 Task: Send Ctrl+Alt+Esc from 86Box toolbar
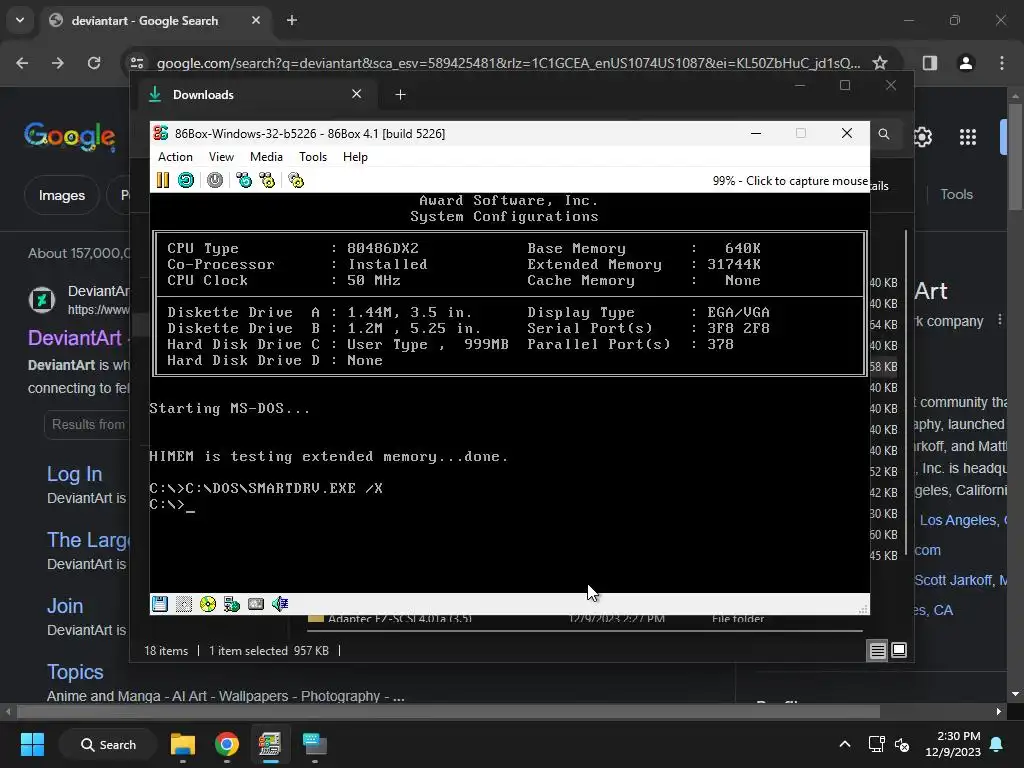coord(267,180)
